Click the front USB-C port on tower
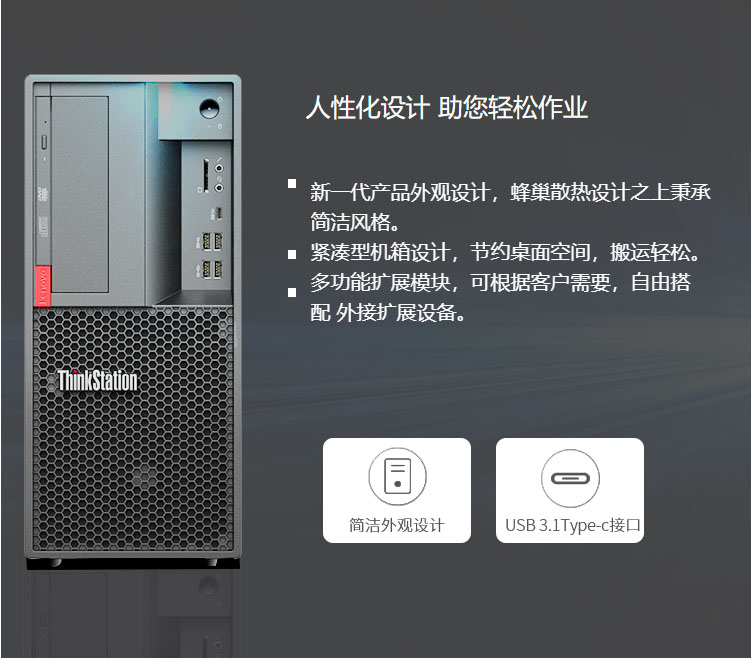Viewport: 752px width, 658px height. click(218, 212)
